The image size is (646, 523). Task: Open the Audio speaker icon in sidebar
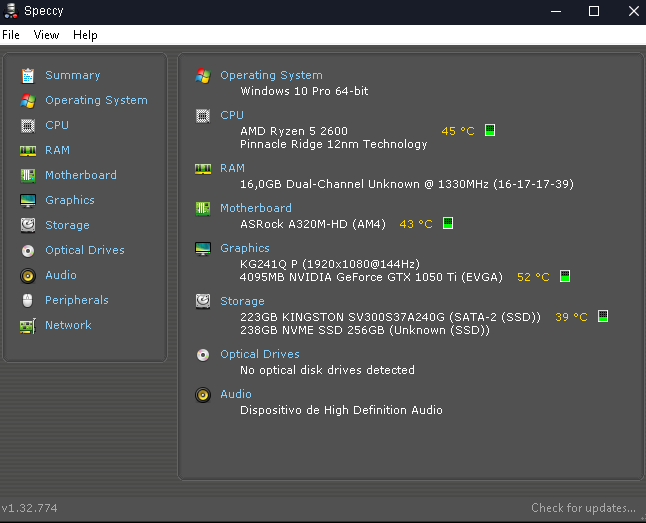[28, 275]
